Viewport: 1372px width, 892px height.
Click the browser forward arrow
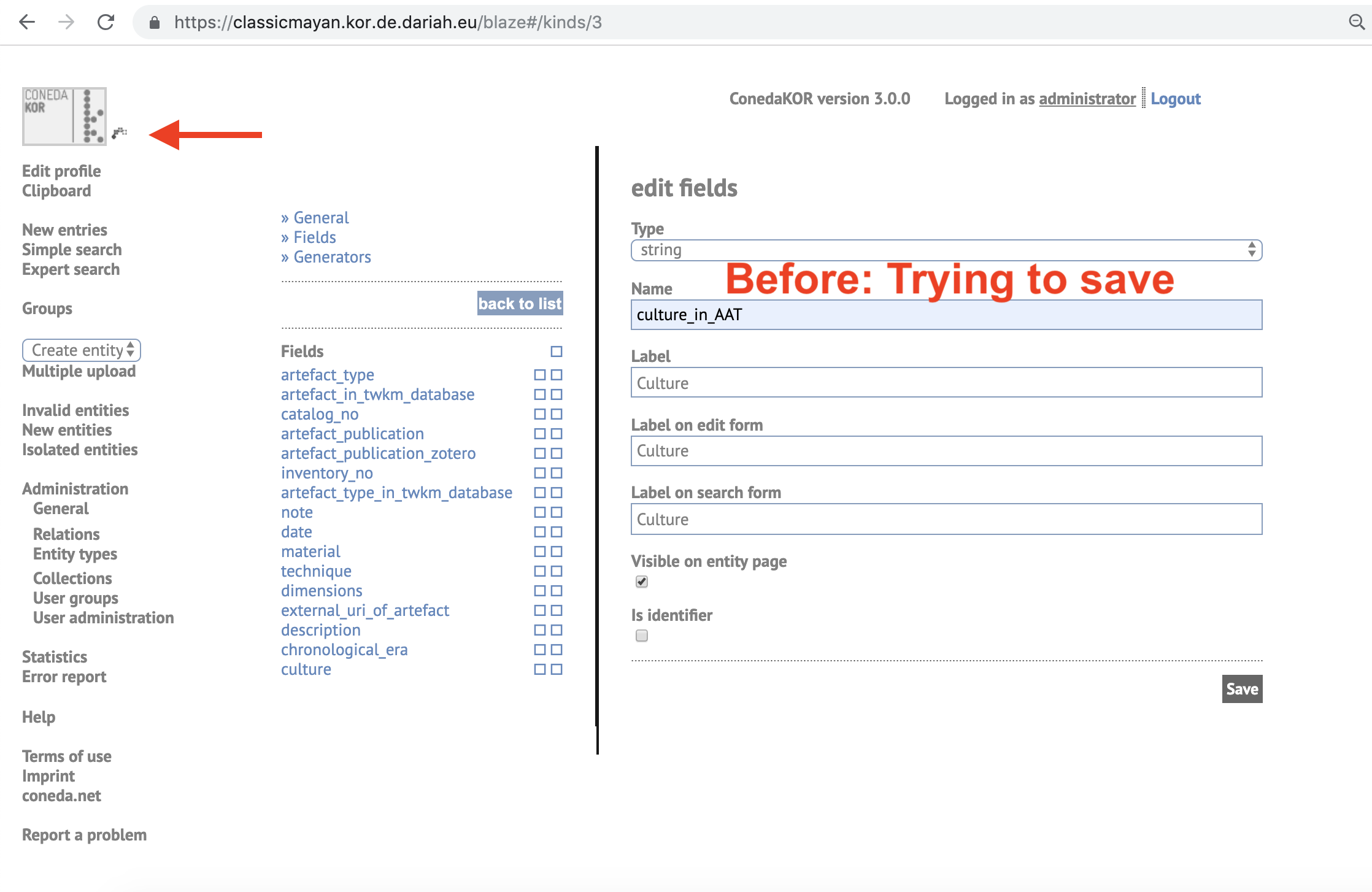(66, 22)
